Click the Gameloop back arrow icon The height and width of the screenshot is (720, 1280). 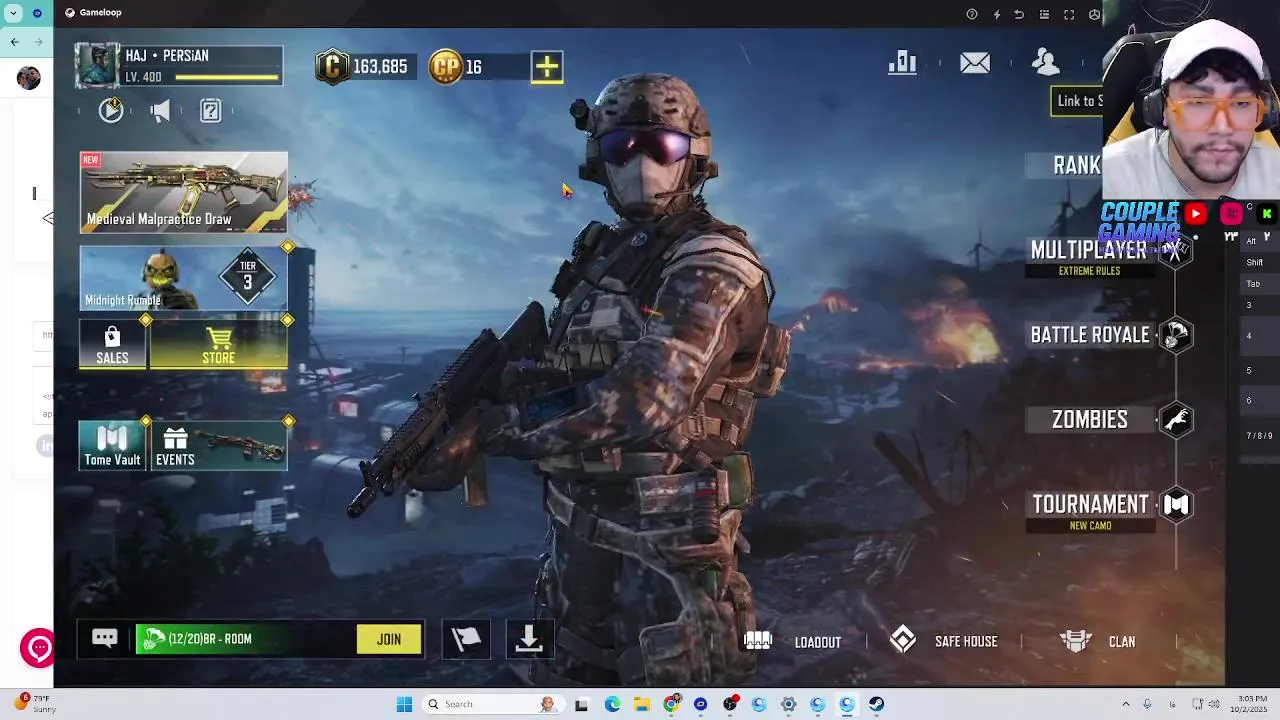pos(1019,14)
